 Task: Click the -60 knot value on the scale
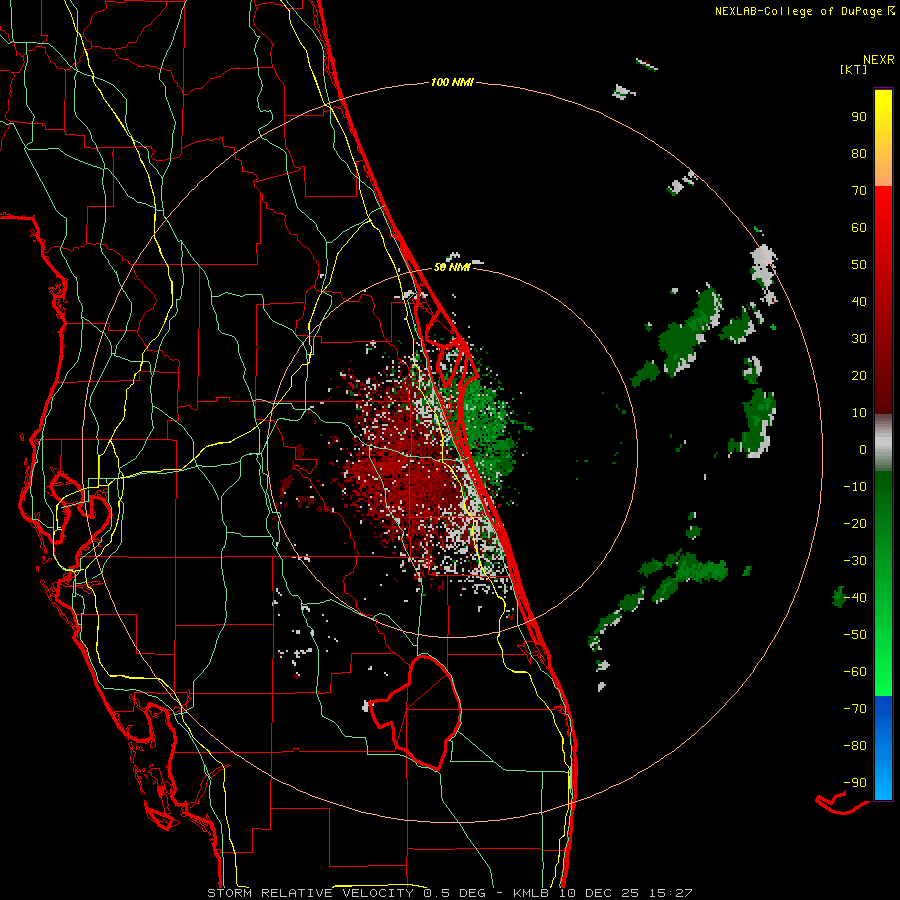click(x=855, y=672)
